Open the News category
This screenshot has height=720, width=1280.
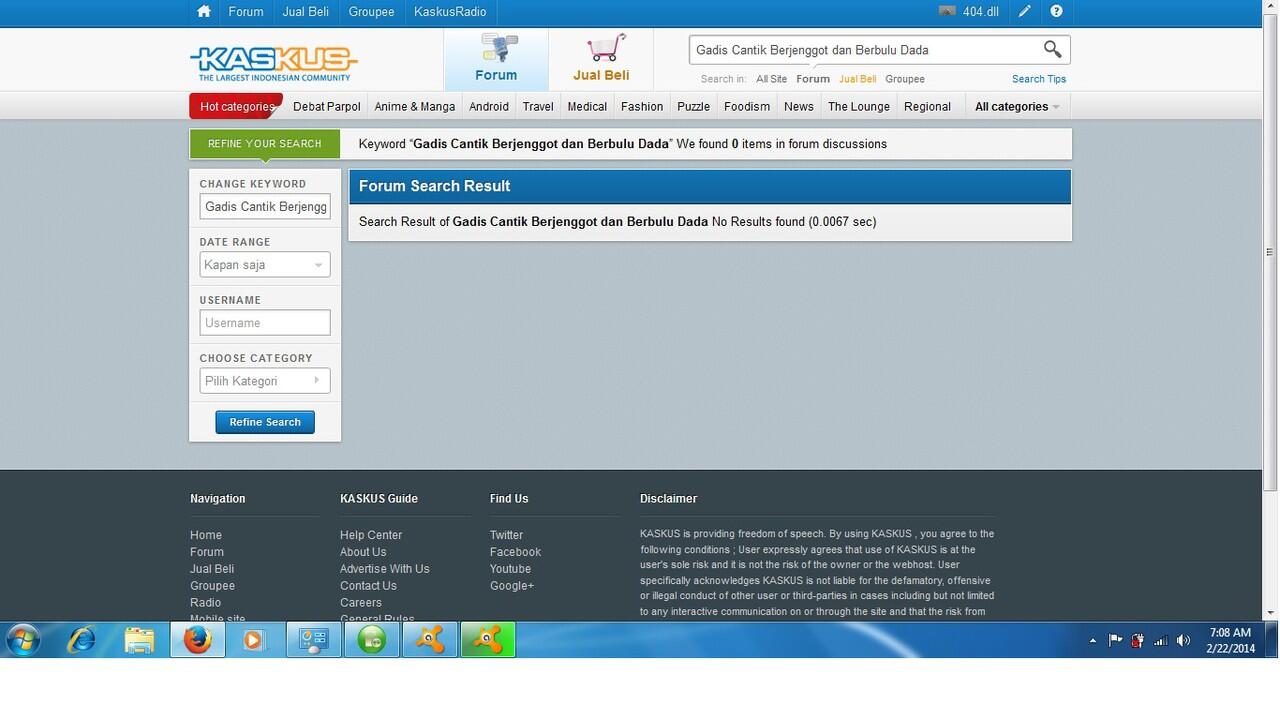coord(799,106)
